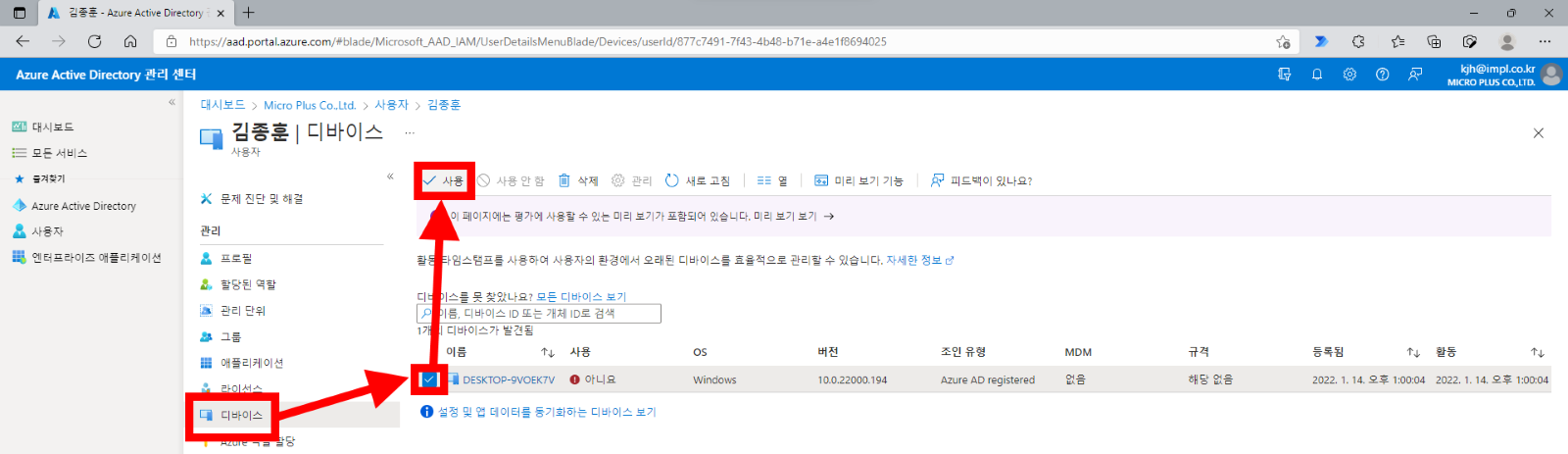Click the Azure AD registered cell

coord(988,379)
